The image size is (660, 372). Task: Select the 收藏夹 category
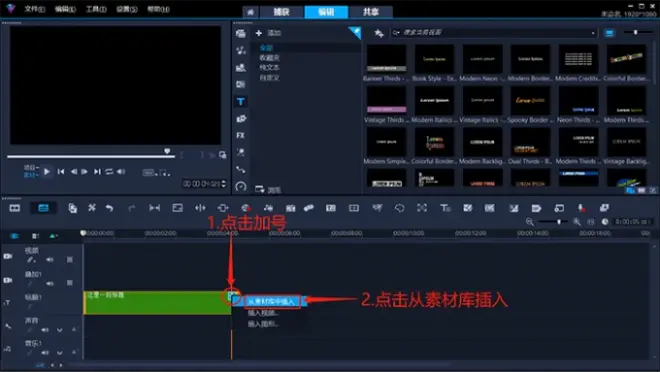pyautogui.click(x=269, y=58)
